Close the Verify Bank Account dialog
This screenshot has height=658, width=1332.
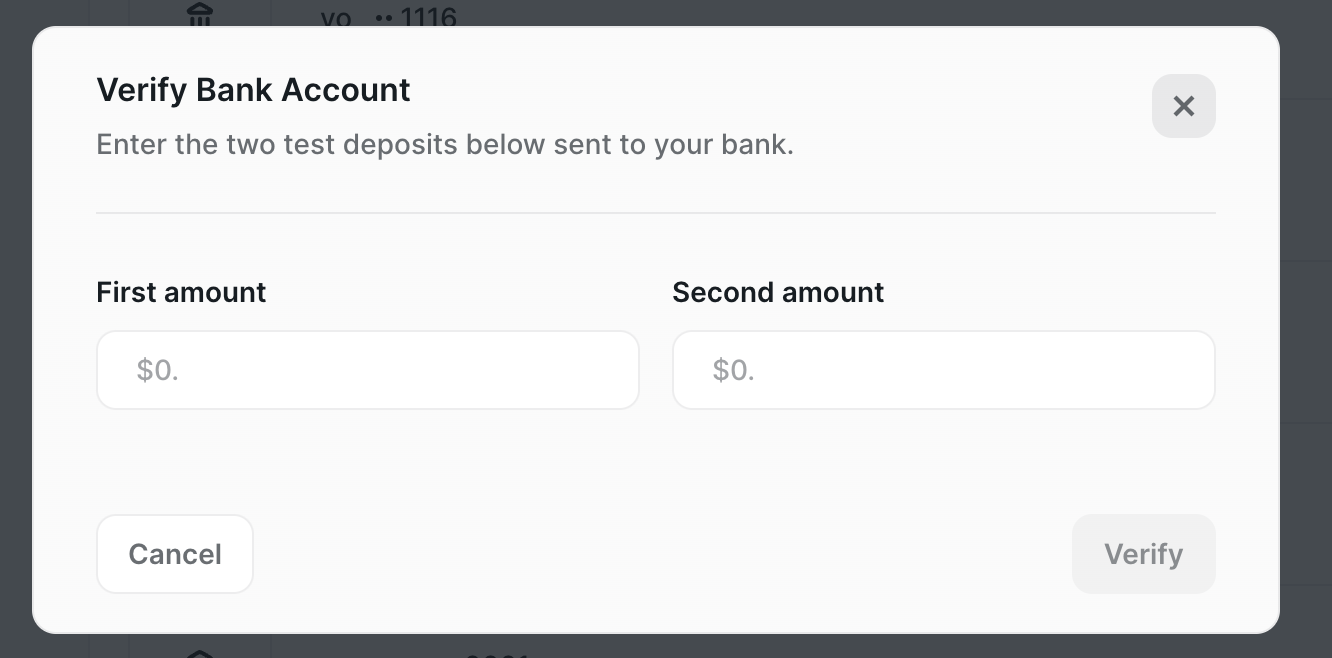click(x=1183, y=106)
